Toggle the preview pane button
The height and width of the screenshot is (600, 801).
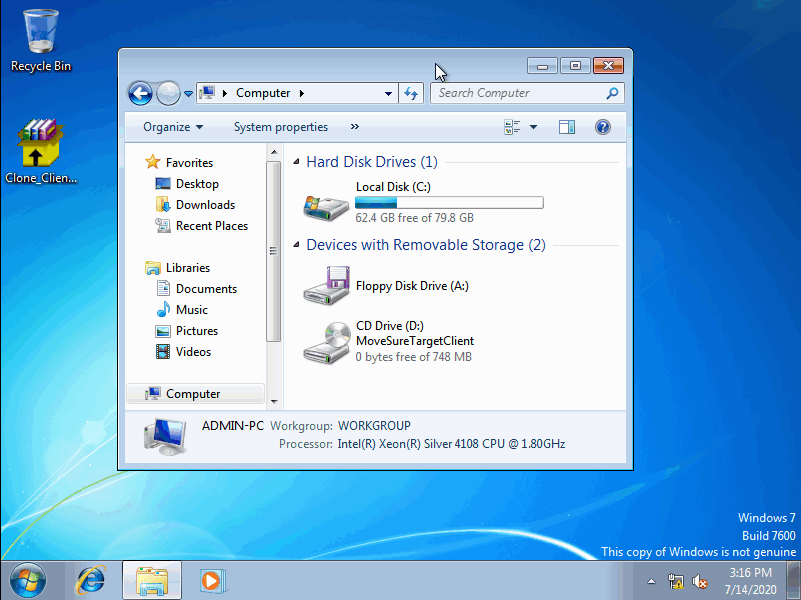pyautogui.click(x=567, y=127)
